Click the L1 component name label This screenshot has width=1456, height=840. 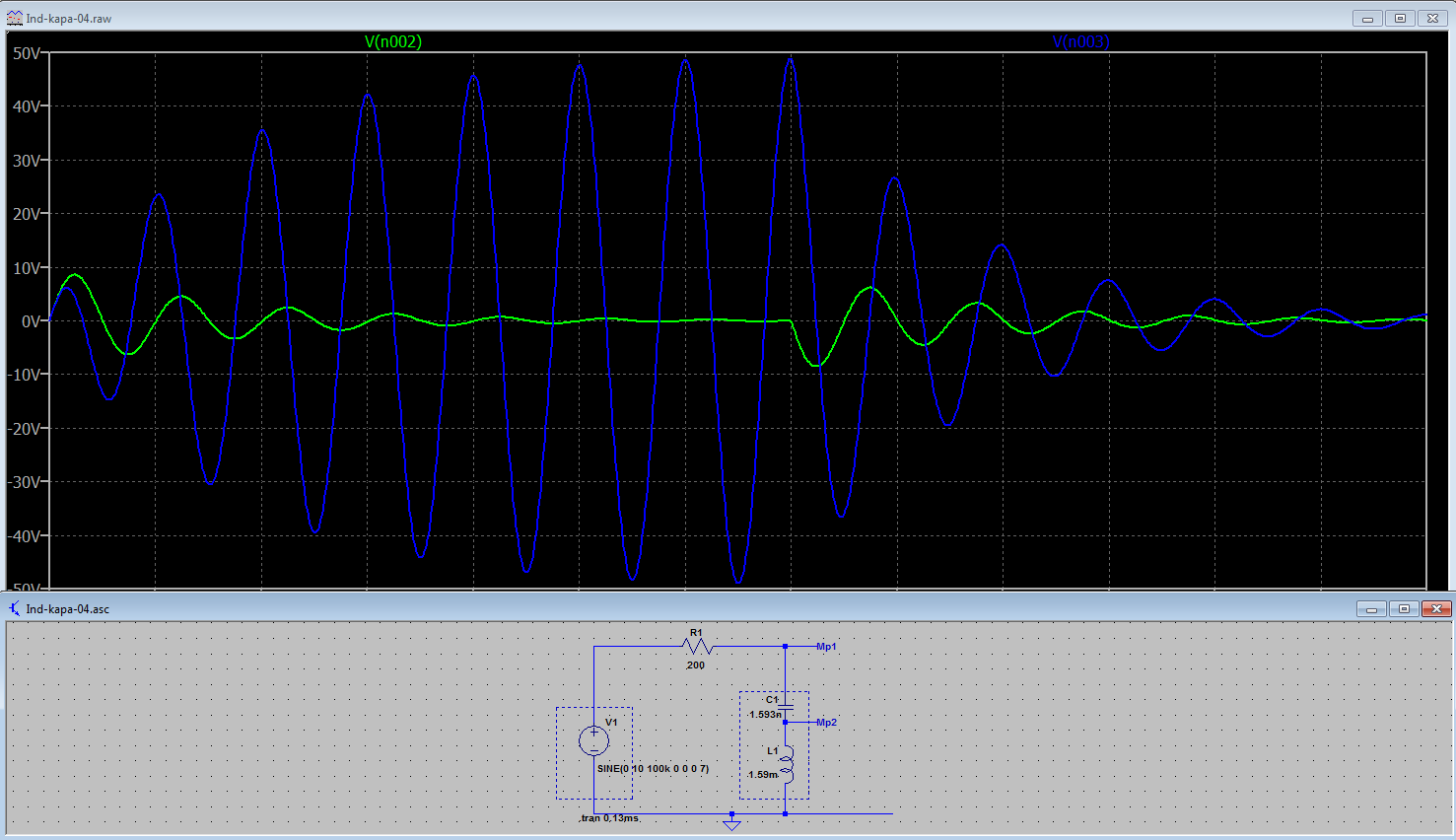(773, 751)
